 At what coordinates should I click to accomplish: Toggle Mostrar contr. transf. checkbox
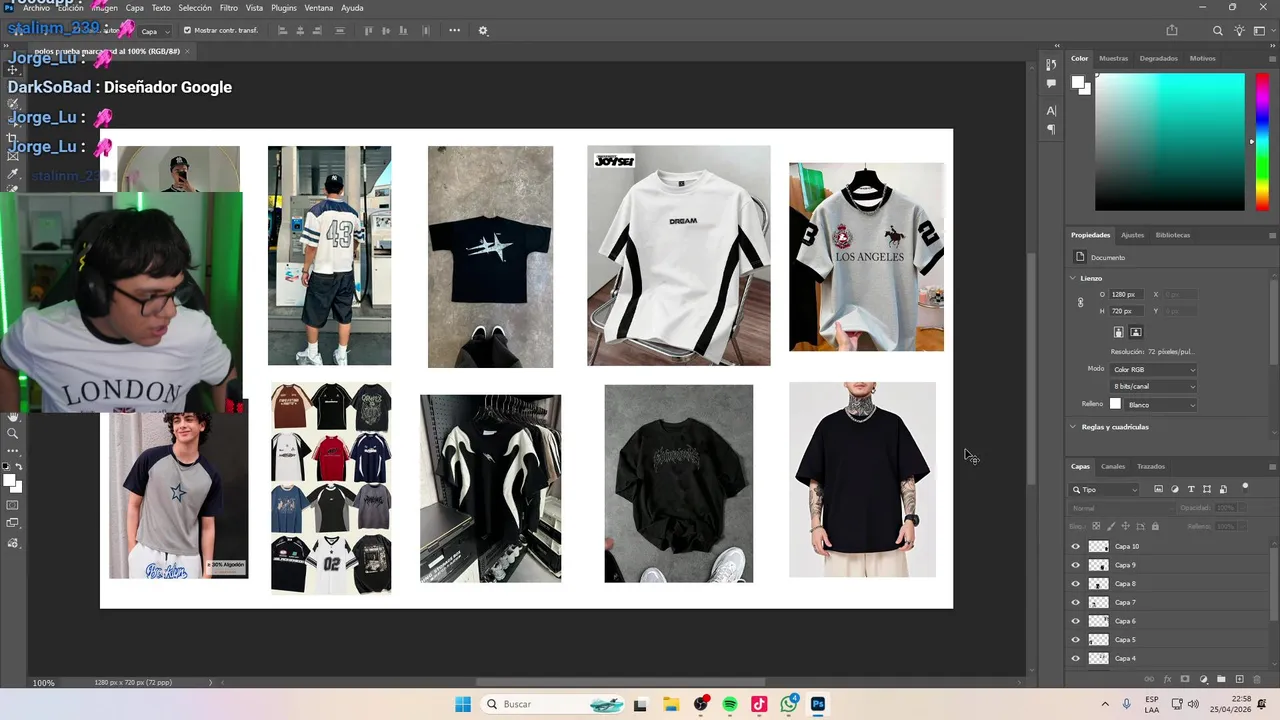pyautogui.click(x=187, y=31)
